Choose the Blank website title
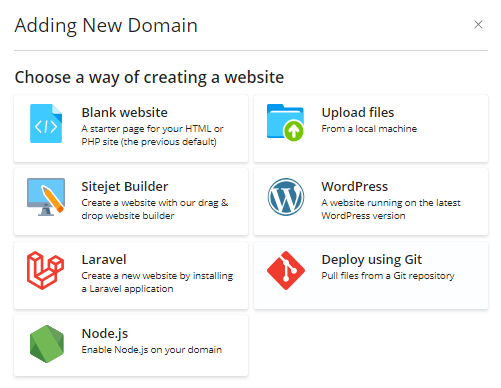 [x=125, y=112]
